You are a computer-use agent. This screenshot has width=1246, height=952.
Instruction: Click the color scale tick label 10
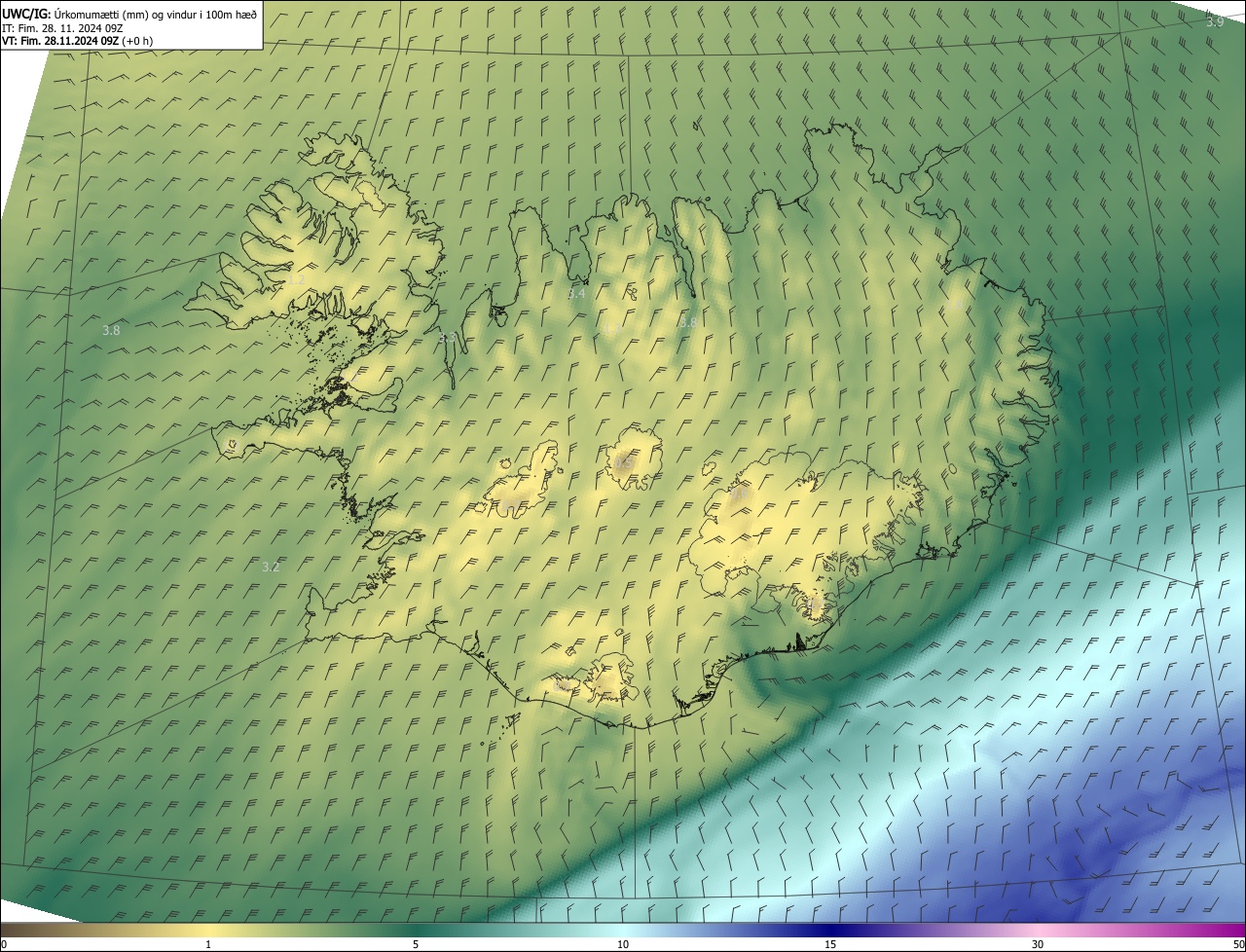(x=623, y=944)
